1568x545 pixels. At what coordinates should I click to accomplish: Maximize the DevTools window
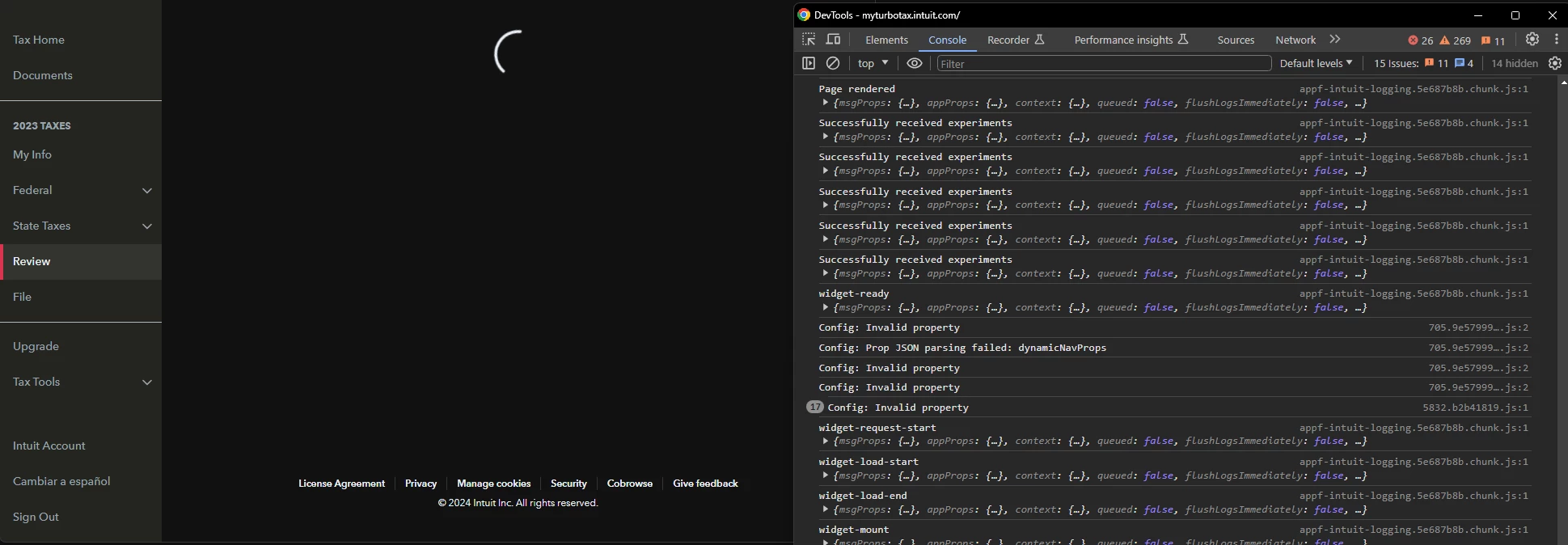click(1515, 15)
